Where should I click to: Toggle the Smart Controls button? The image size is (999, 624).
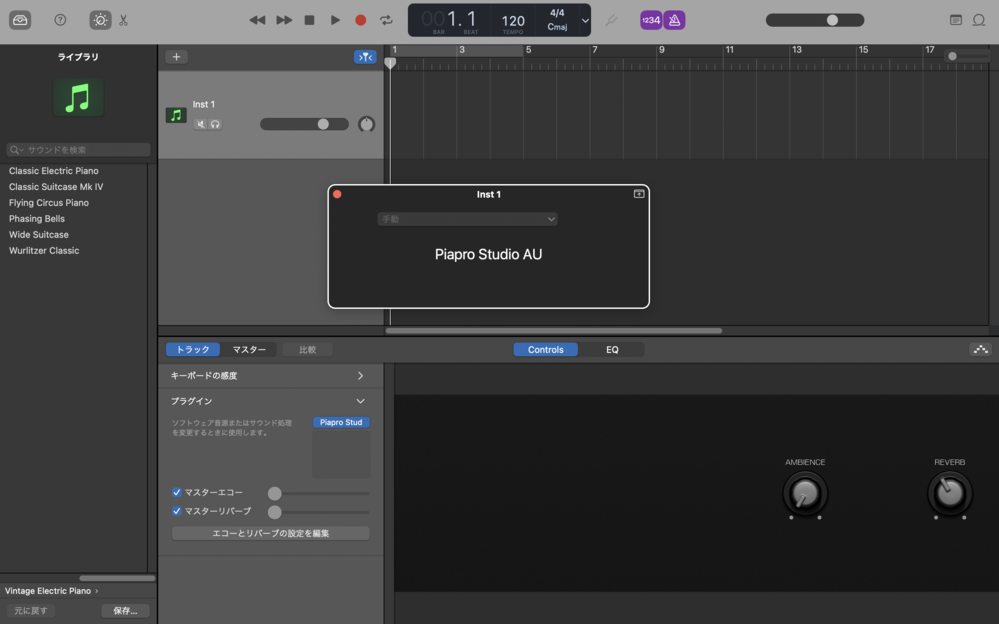[x=100, y=20]
